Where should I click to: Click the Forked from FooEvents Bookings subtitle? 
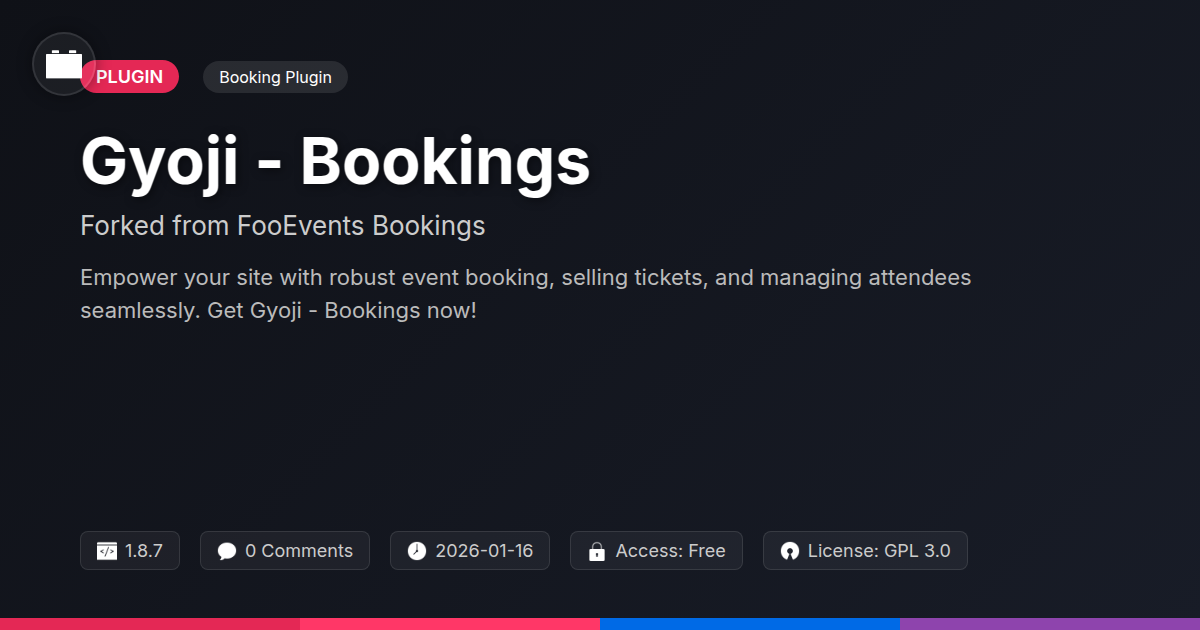pyautogui.click(x=283, y=226)
